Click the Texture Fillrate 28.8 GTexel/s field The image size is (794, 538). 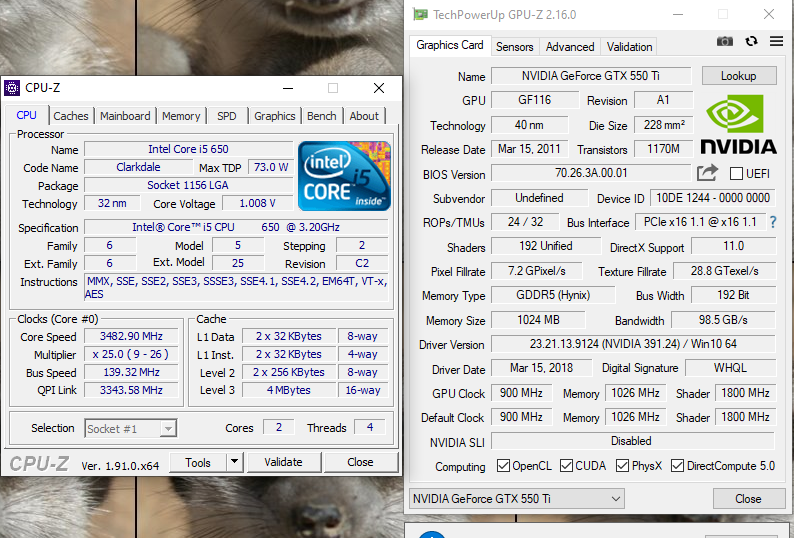[x=725, y=271]
